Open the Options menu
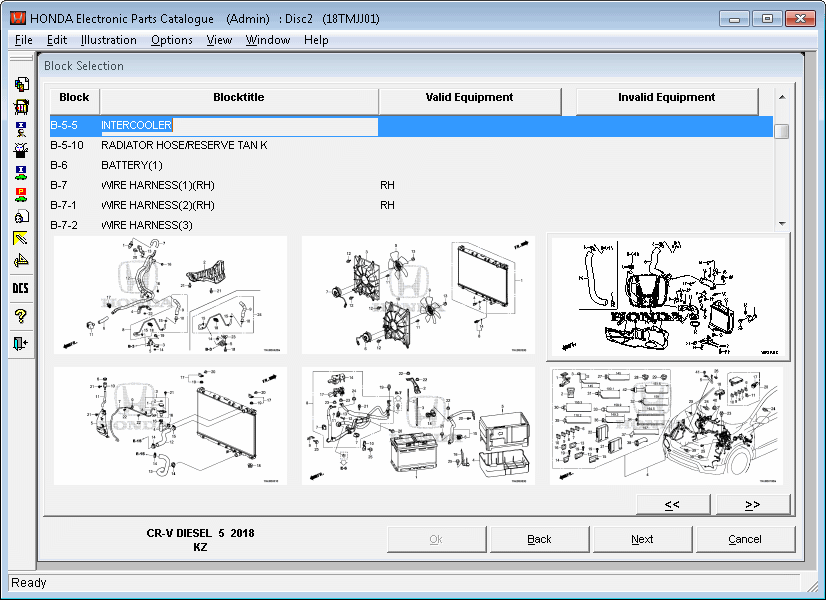The width and height of the screenshot is (826, 600). [171, 40]
